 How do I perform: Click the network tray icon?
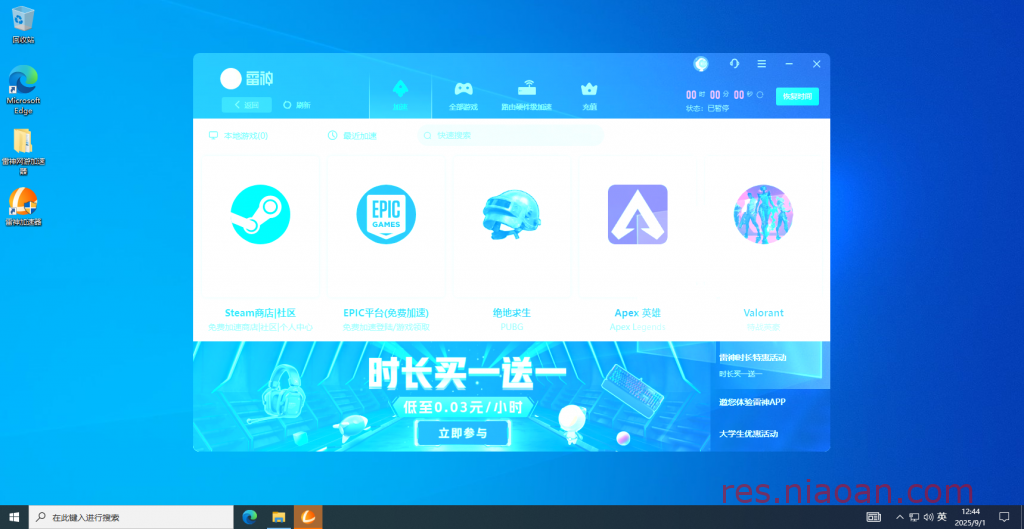pyautogui.click(x=914, y=517)
